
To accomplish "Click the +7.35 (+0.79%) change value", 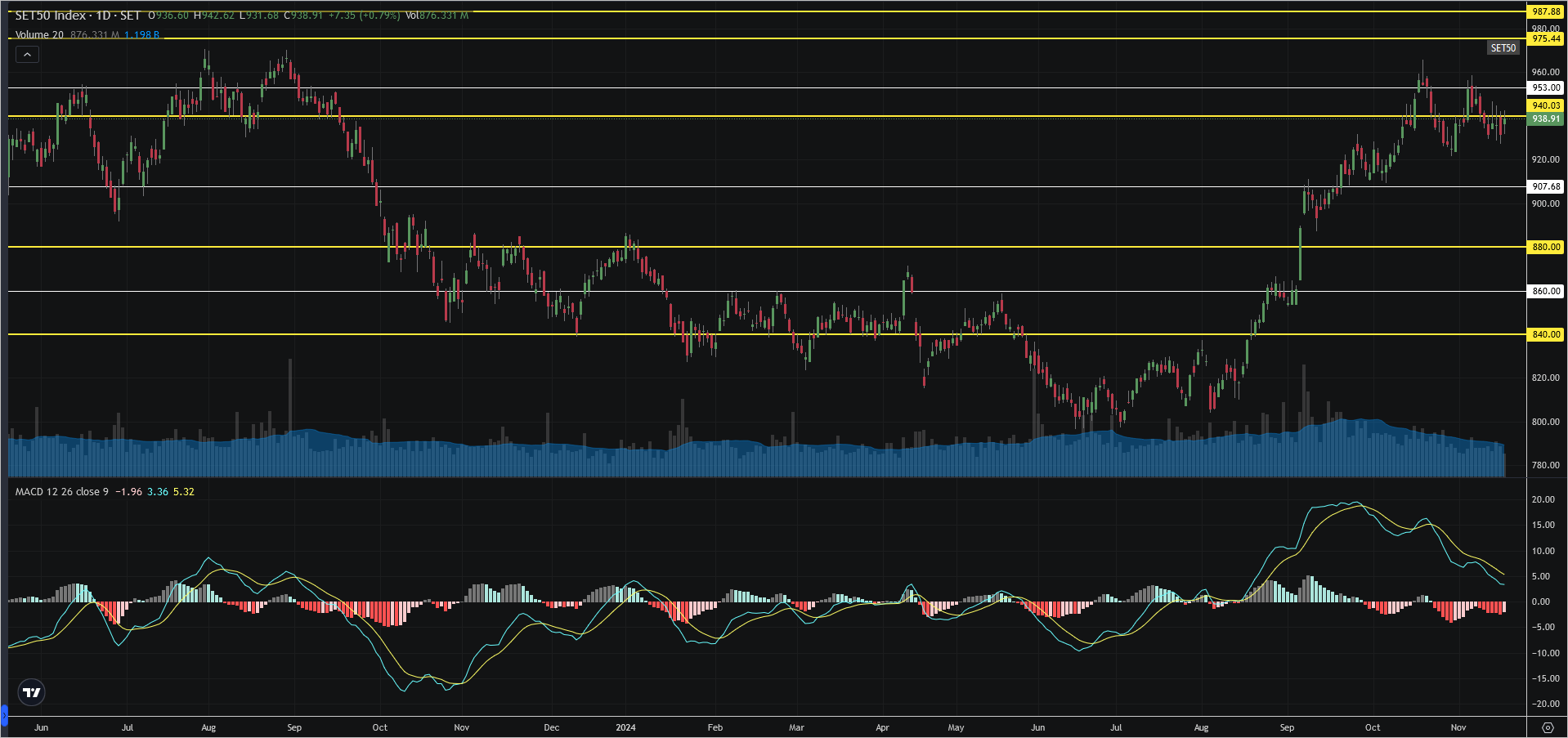I will [x=364, y=16].
